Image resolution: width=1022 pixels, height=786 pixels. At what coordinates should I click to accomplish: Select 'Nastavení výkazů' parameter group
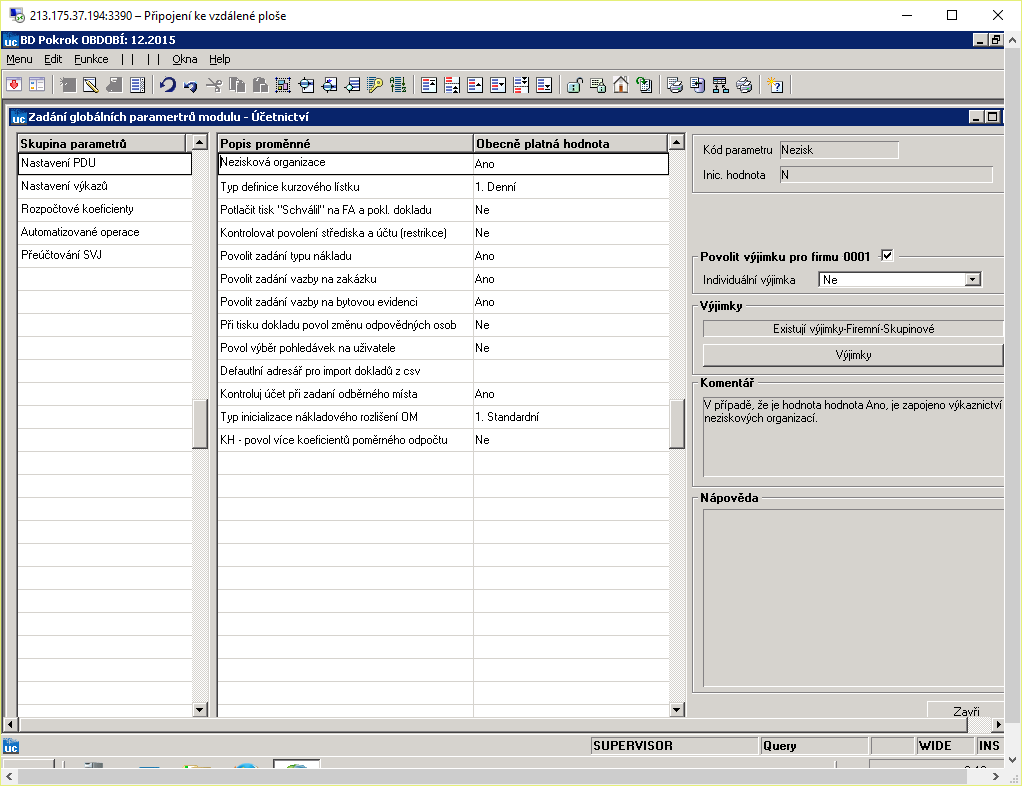tap(104, 186)
